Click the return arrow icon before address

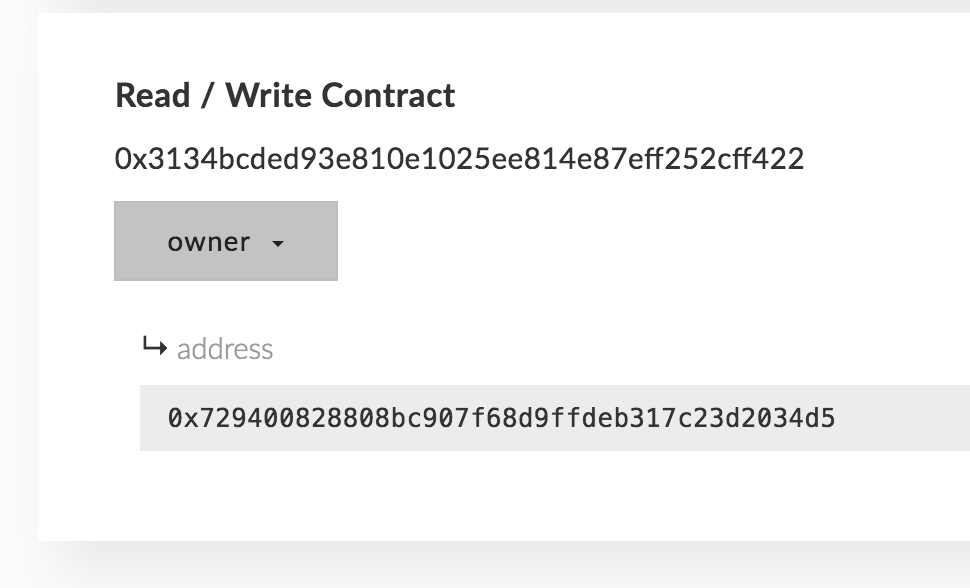(x=155, y=345)
